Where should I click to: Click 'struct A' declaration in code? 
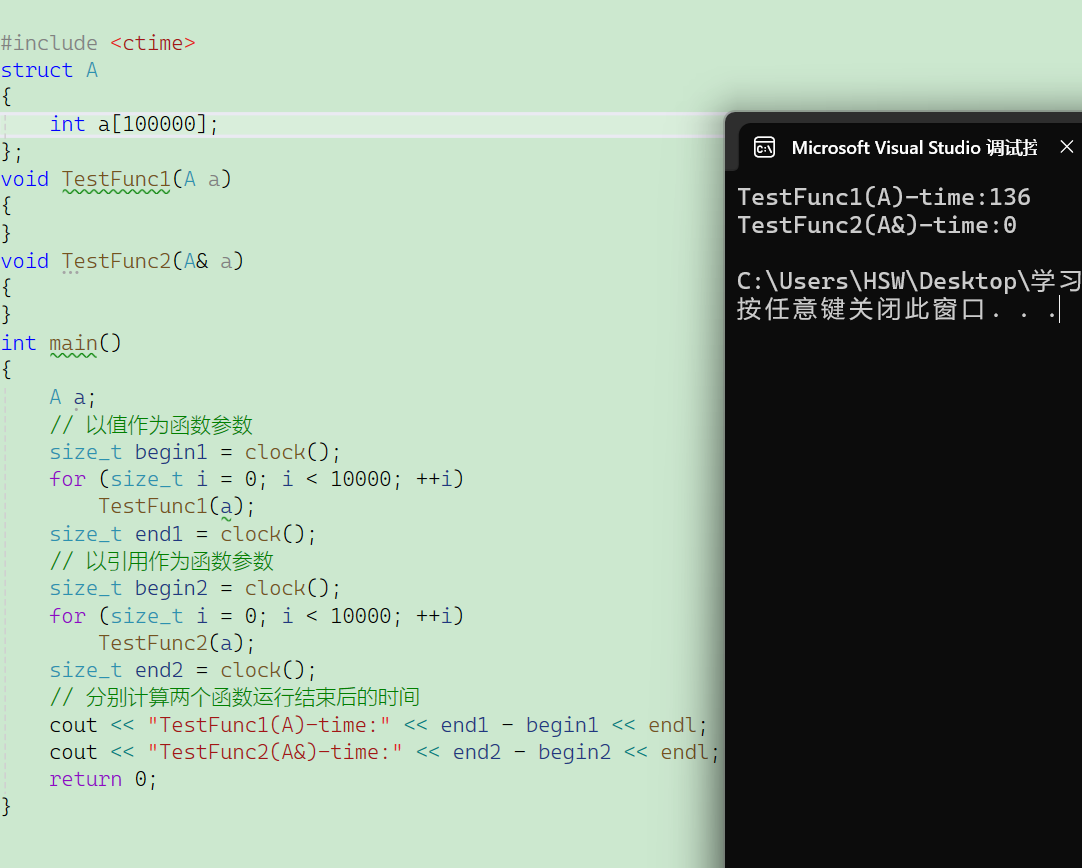[x=49, y=70]
